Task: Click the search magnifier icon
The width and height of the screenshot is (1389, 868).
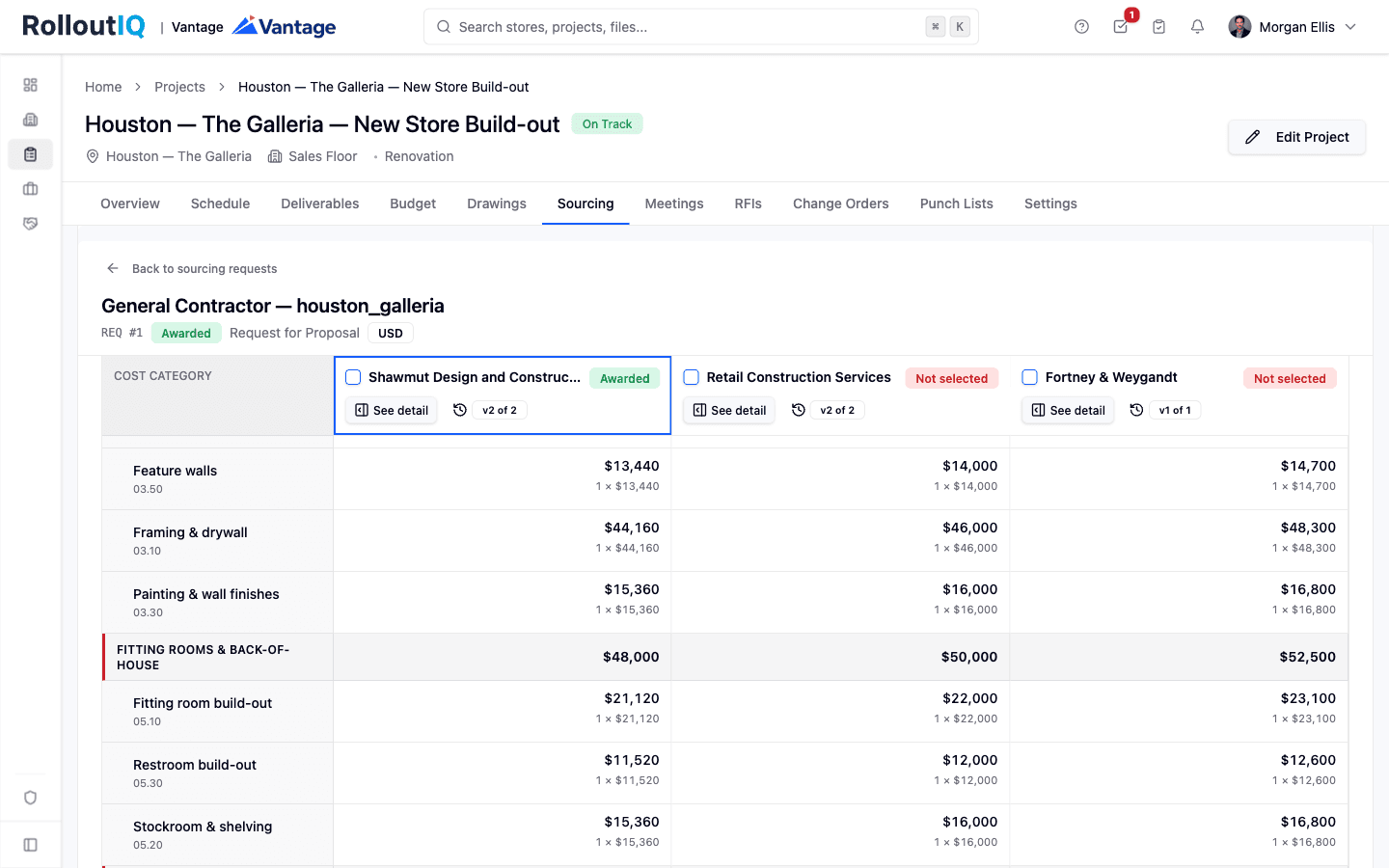Action: (x=444, y=27)
